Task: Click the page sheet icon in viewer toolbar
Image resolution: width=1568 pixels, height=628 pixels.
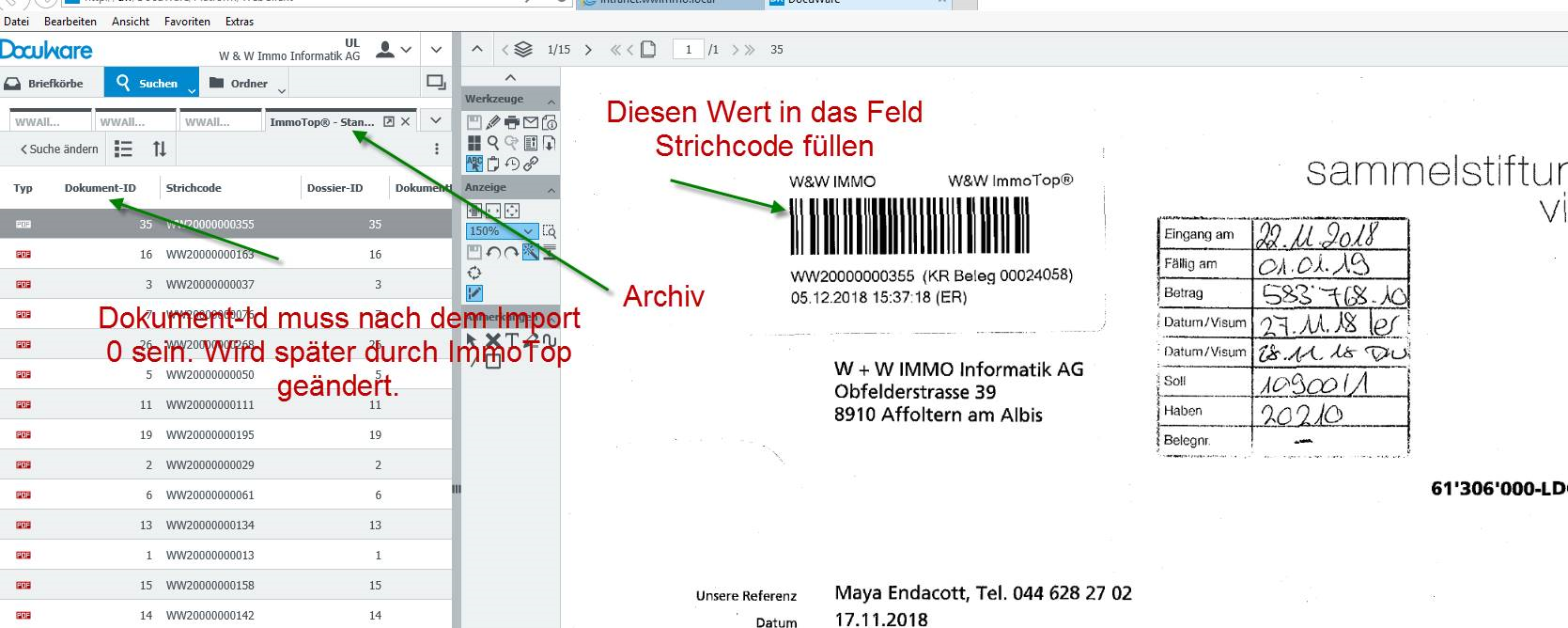Action: click(648, 50)
